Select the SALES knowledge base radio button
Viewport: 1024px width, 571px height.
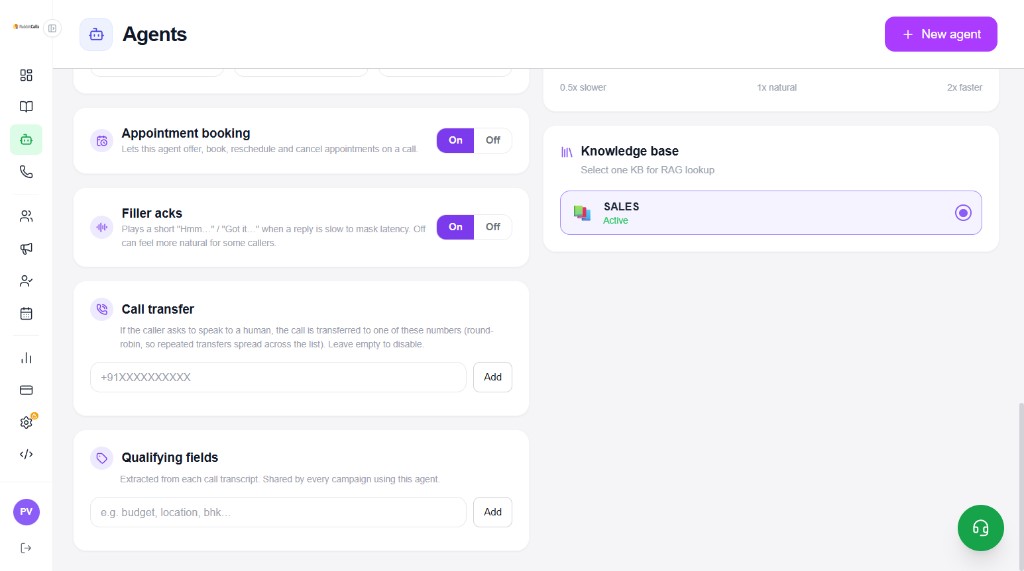(963, 212)
